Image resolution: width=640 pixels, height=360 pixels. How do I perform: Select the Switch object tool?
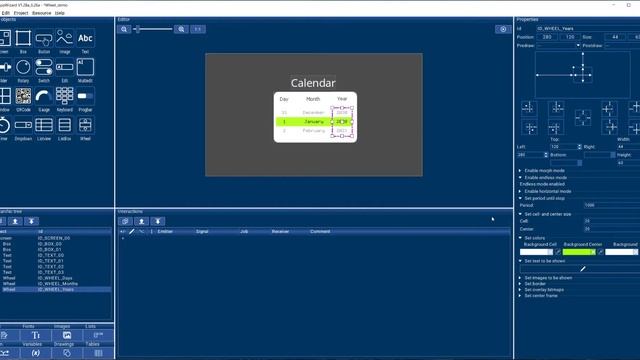click(x=44, y=67)
